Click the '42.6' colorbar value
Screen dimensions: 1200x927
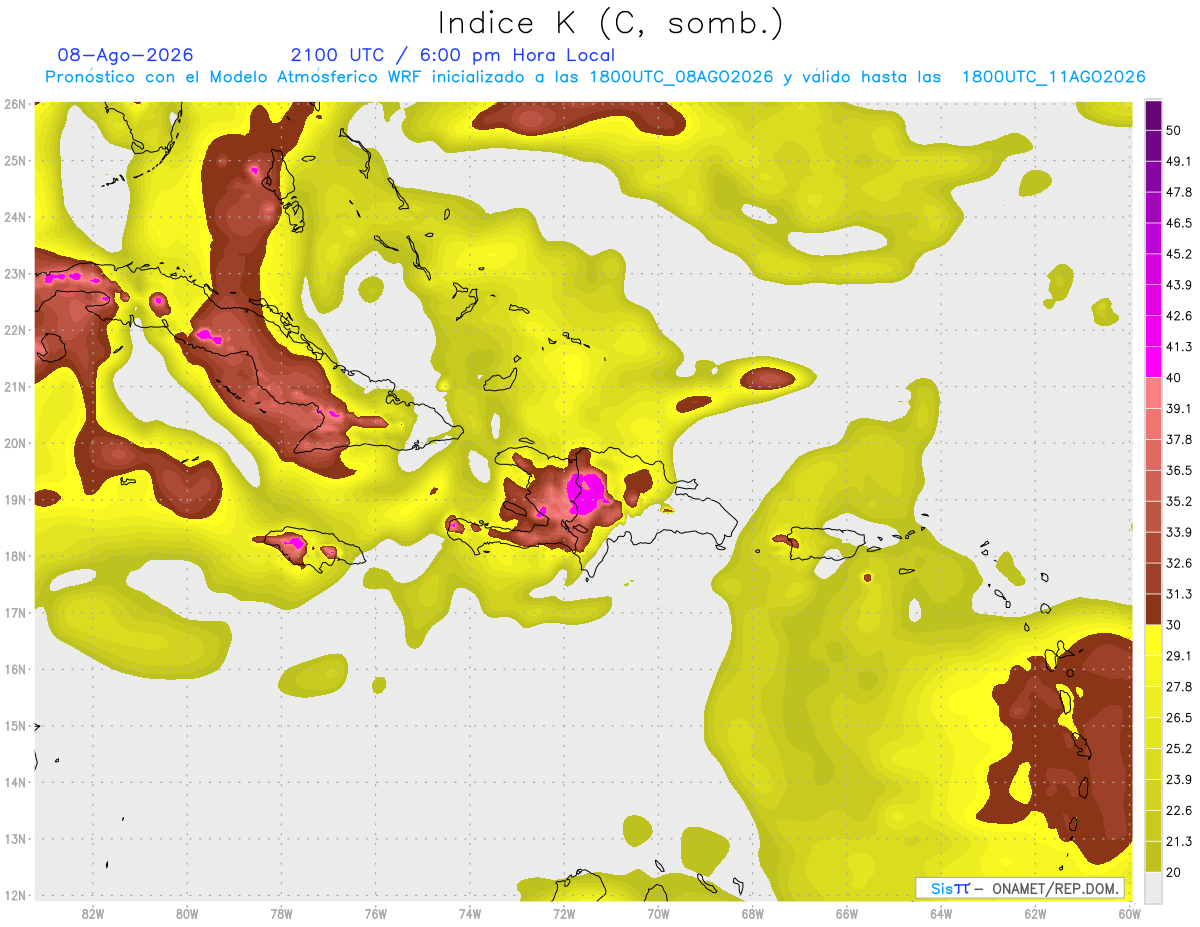(x=1178, y=316)
